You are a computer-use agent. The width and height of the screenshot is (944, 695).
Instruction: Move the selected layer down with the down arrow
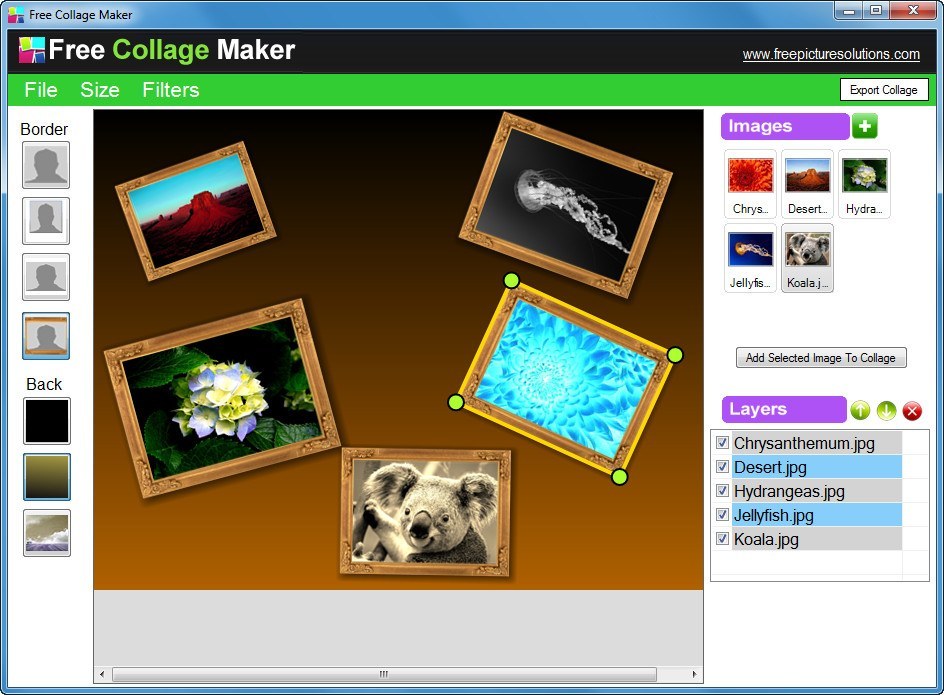click(x=887, y=410)
